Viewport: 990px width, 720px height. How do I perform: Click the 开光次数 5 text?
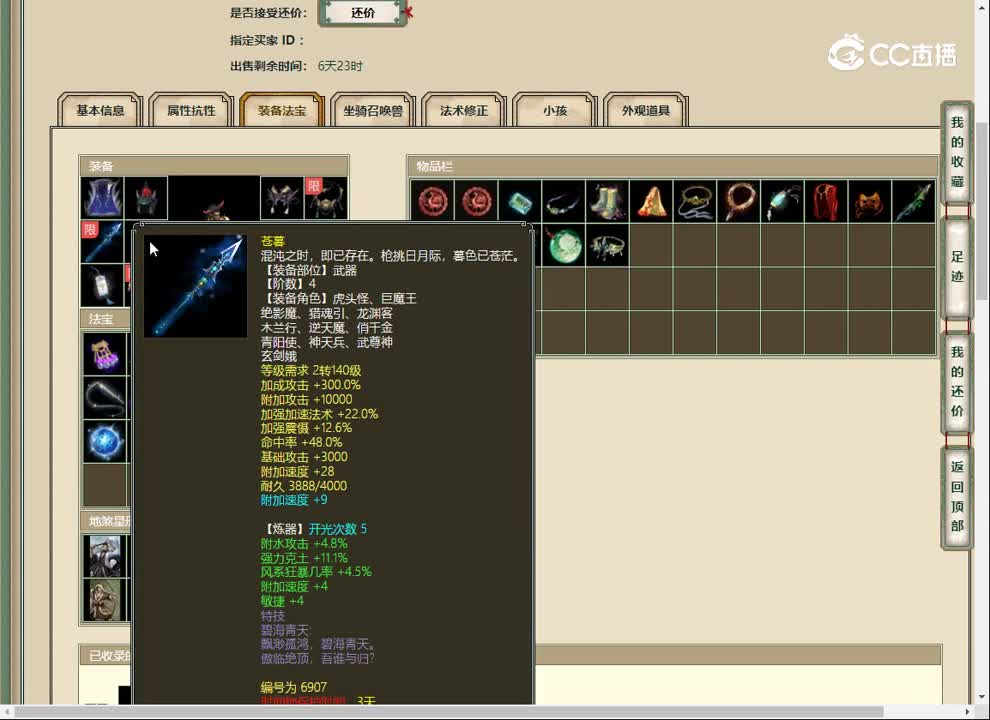(337, 529)
